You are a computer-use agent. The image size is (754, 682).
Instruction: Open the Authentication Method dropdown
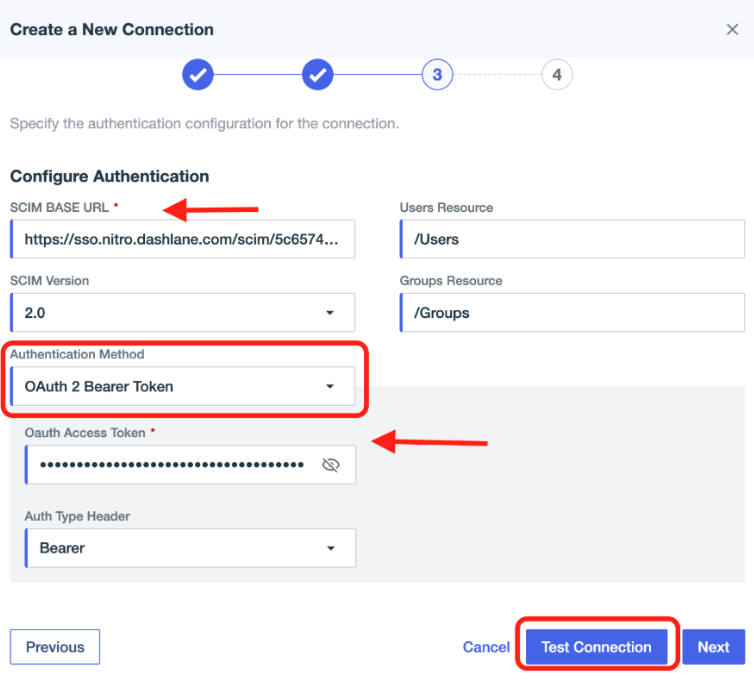coord(182,387)
